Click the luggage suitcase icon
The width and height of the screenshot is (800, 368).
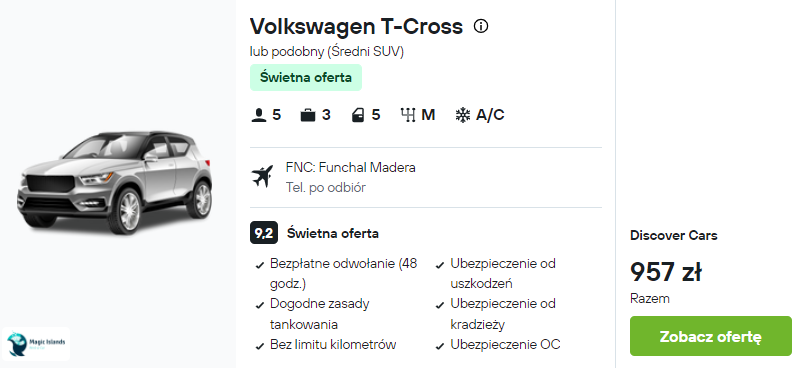click(308, 115)
